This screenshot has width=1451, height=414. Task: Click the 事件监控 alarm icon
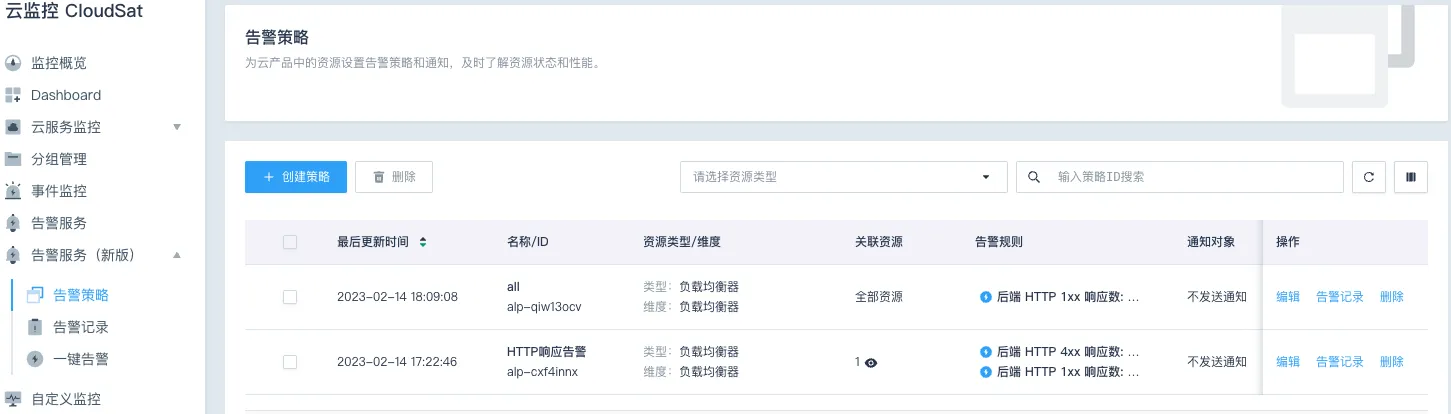13,191
